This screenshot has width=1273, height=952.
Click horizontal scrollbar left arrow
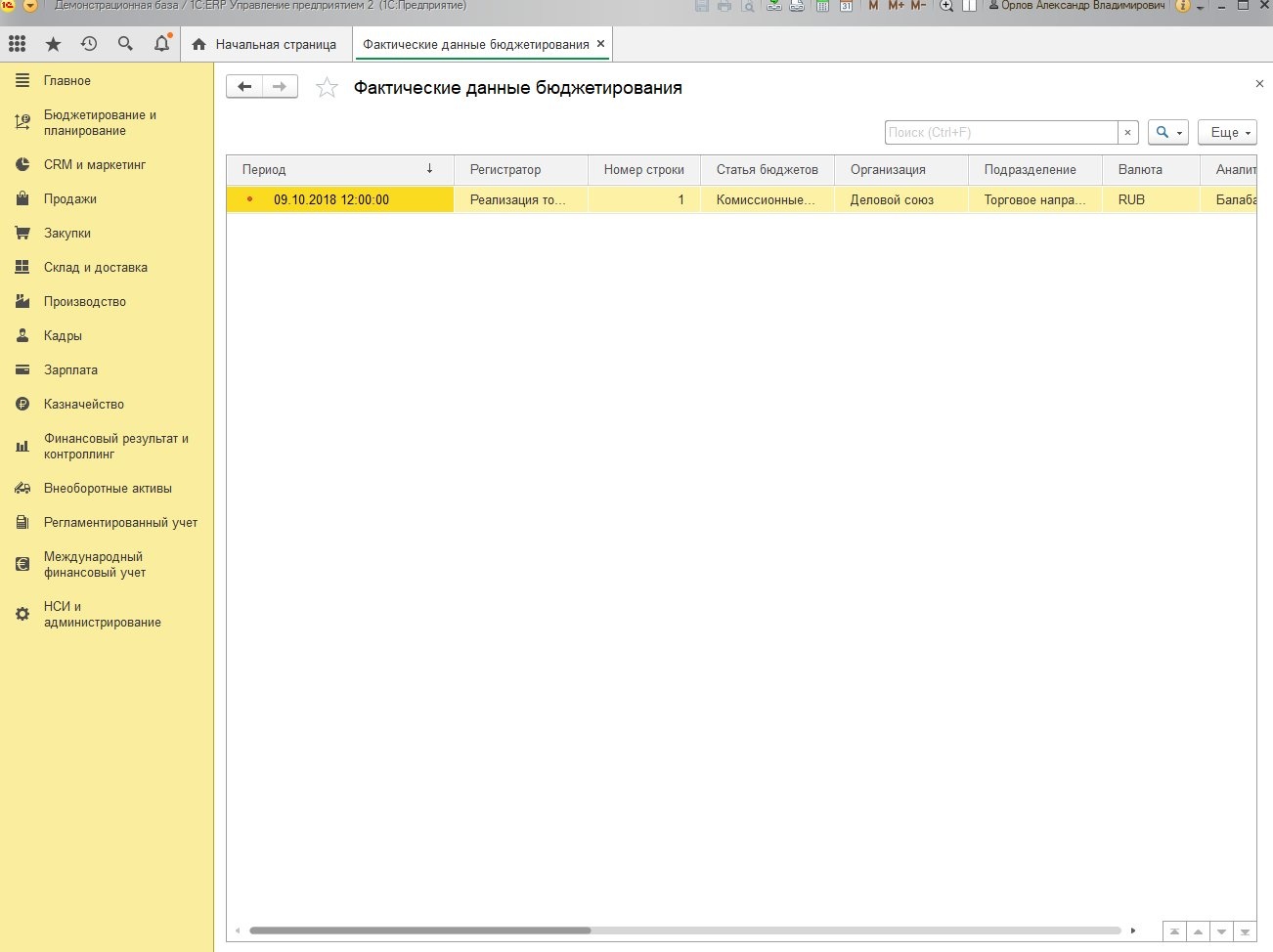237,930
